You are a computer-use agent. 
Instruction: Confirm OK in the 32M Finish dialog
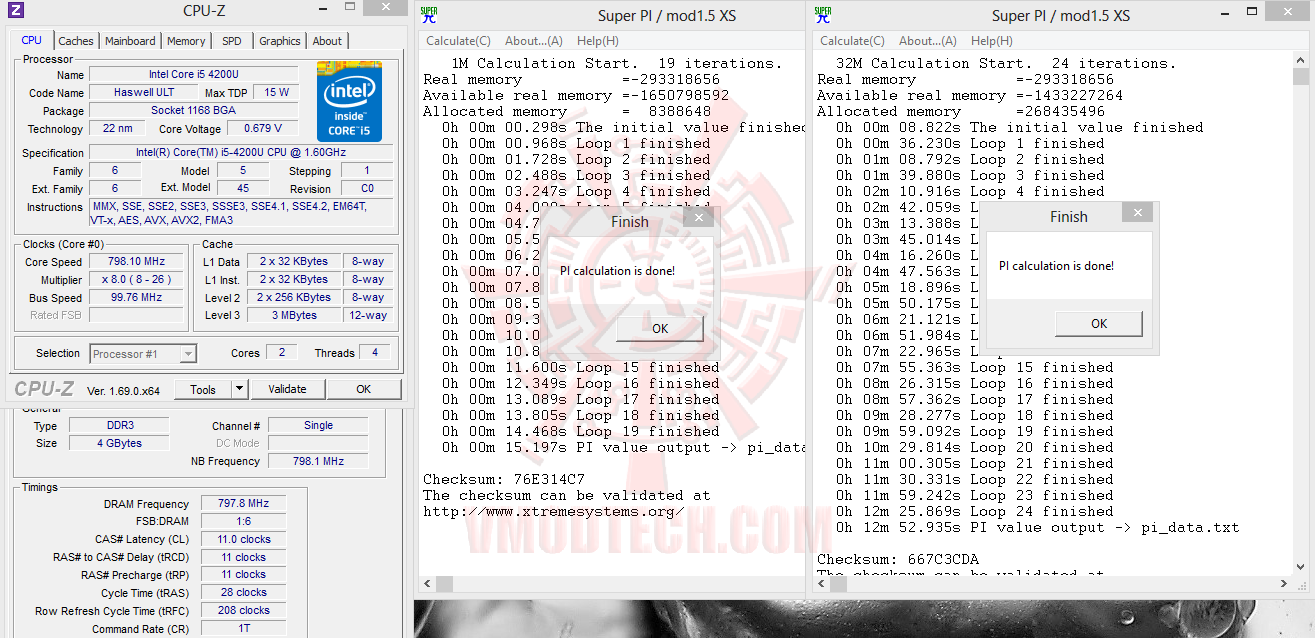1099,323
